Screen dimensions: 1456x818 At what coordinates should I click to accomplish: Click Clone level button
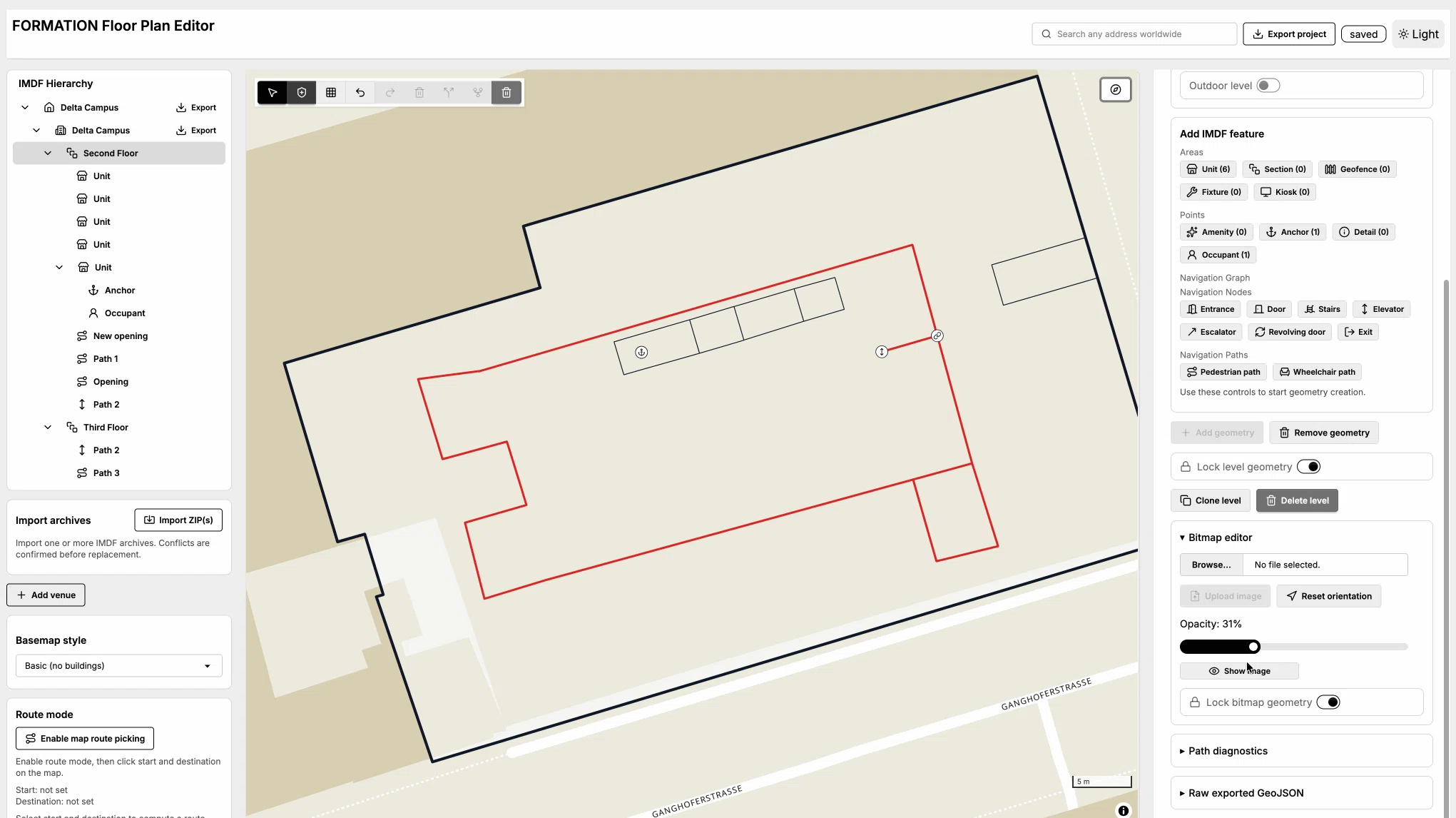click(1211, 500)
